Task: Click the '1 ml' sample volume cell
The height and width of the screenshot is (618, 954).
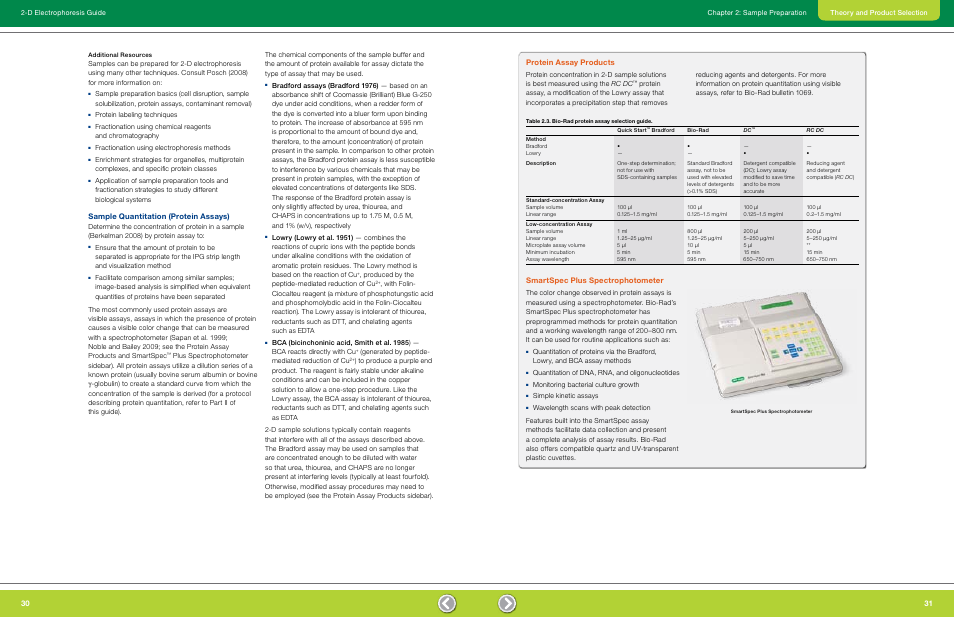Action: pos(622,231)
